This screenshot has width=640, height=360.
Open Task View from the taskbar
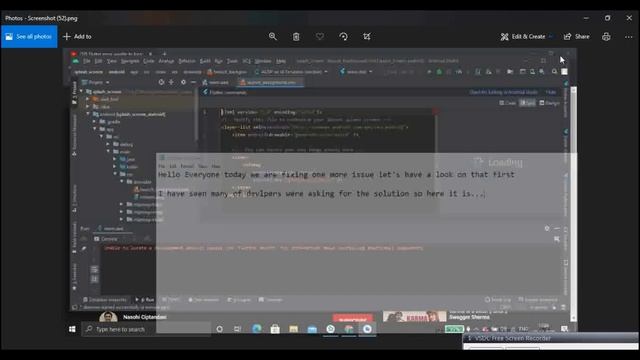click(x=238, y=329)
